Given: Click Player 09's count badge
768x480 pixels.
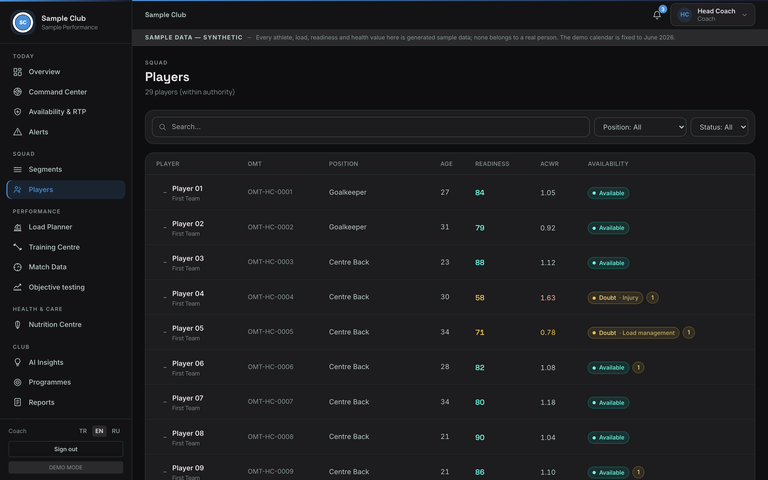Looking at the screenshot, I should [x=638, y=472].
